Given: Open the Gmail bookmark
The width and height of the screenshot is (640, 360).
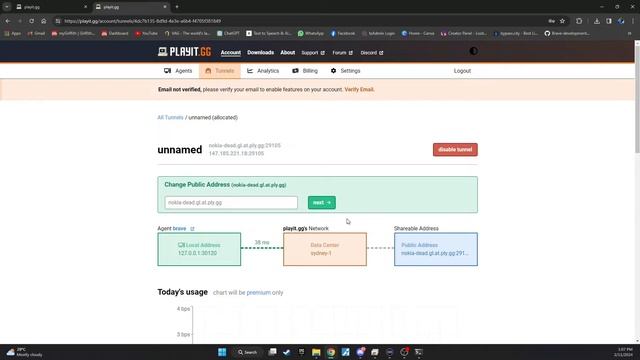Looking at the screenshot, I should [36, 33].
